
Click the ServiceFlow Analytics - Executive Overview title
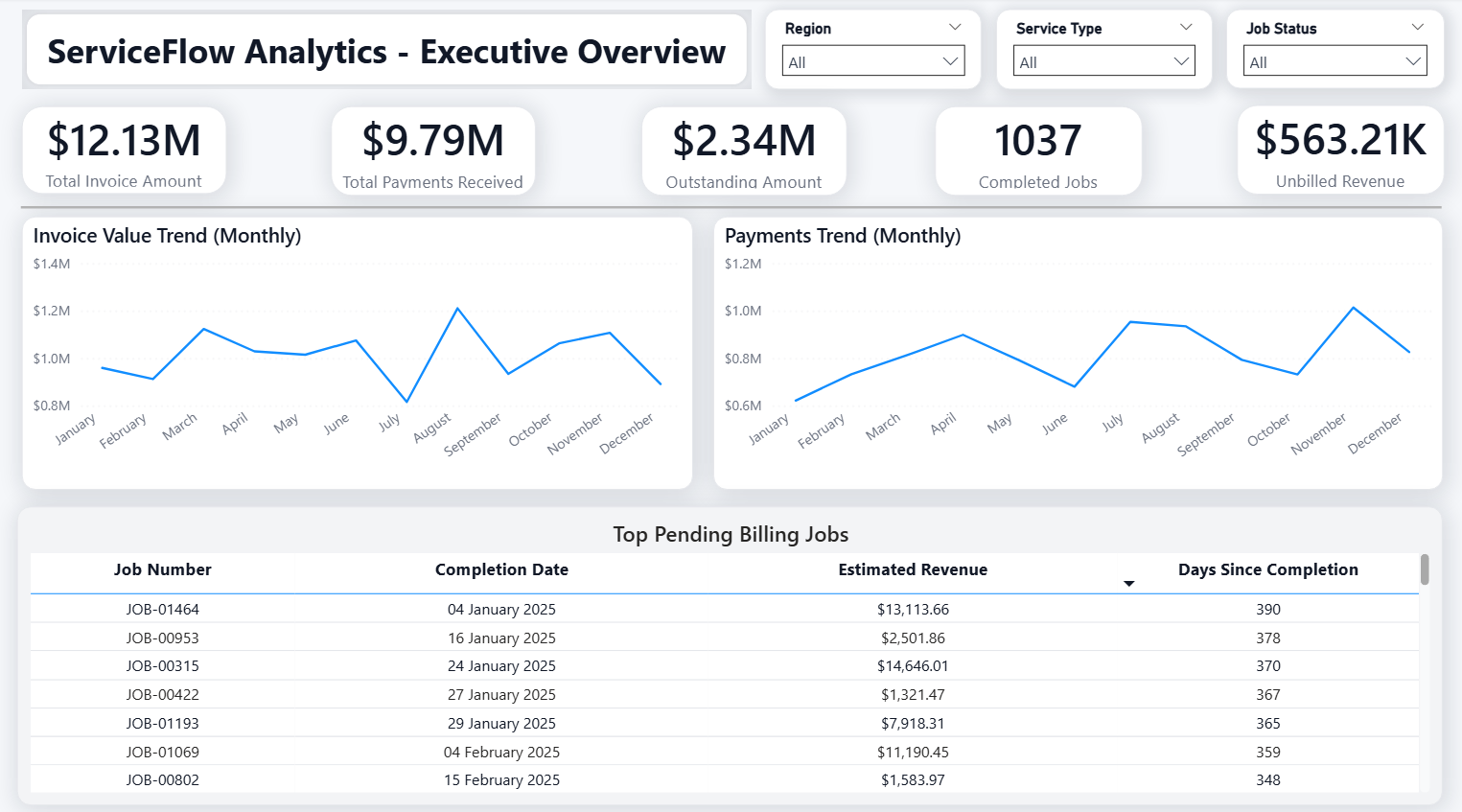tap(386, 51)
